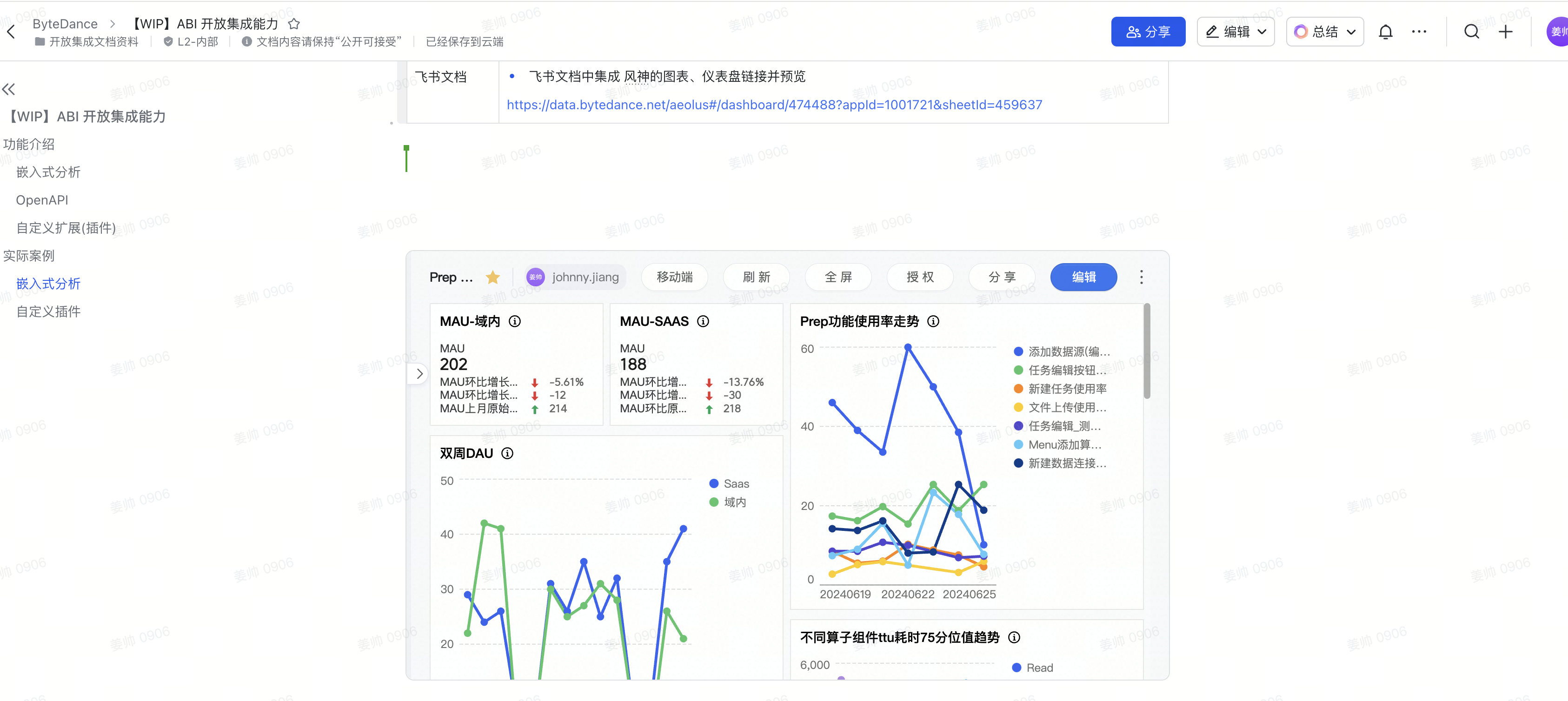This screenshot has height=701, width=1568.
Task: Jump to 嵌入式分析 under 功能介绍
Action: [x=48, y=172]
